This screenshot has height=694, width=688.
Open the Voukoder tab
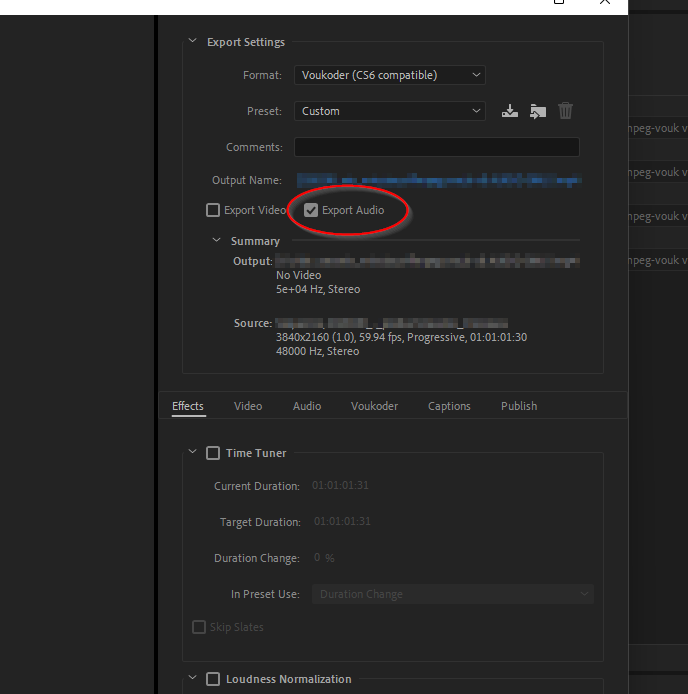[374, 406]
